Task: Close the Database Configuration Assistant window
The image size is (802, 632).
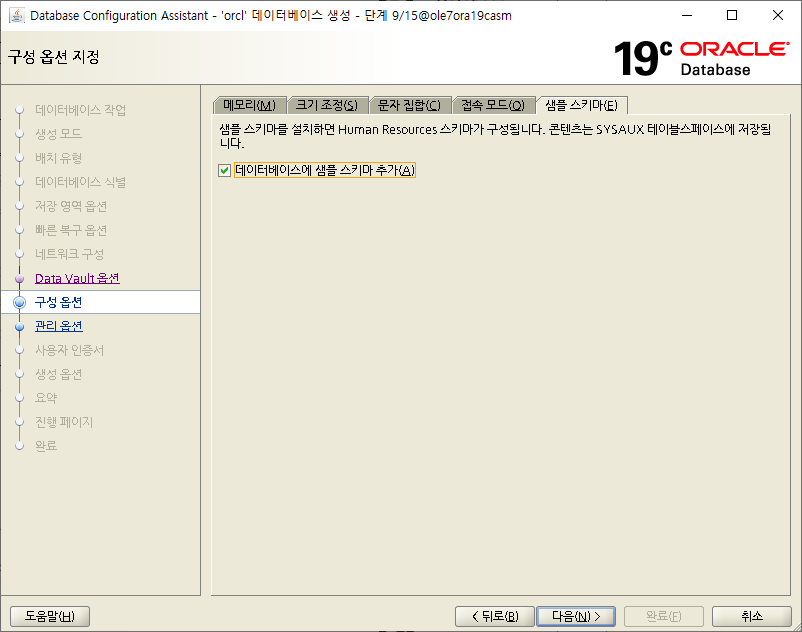Action: [x=777, y=15]
